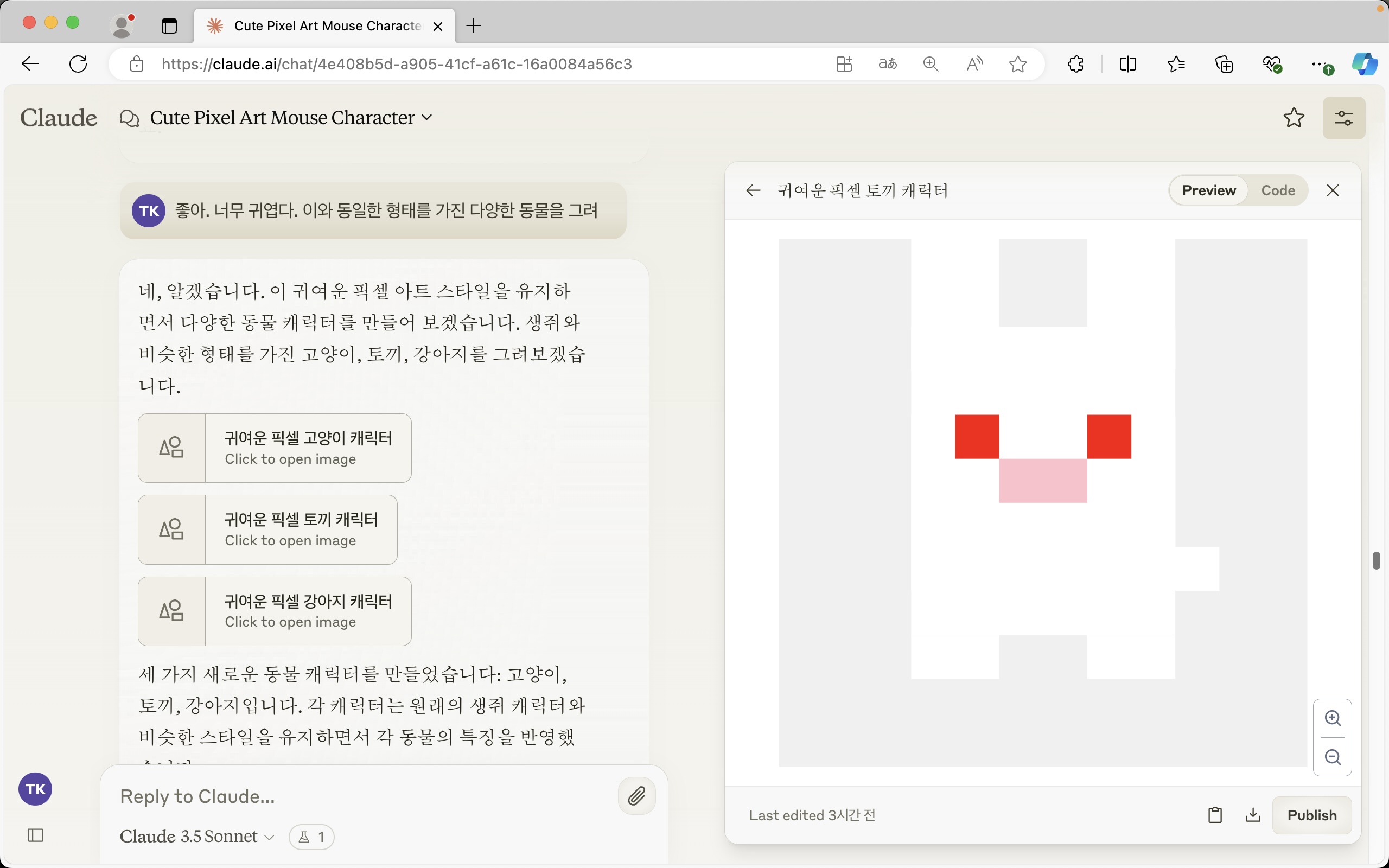Reload the page with the refresh icon
This screenshot has height=868, width=1389.
pos(78,63)
